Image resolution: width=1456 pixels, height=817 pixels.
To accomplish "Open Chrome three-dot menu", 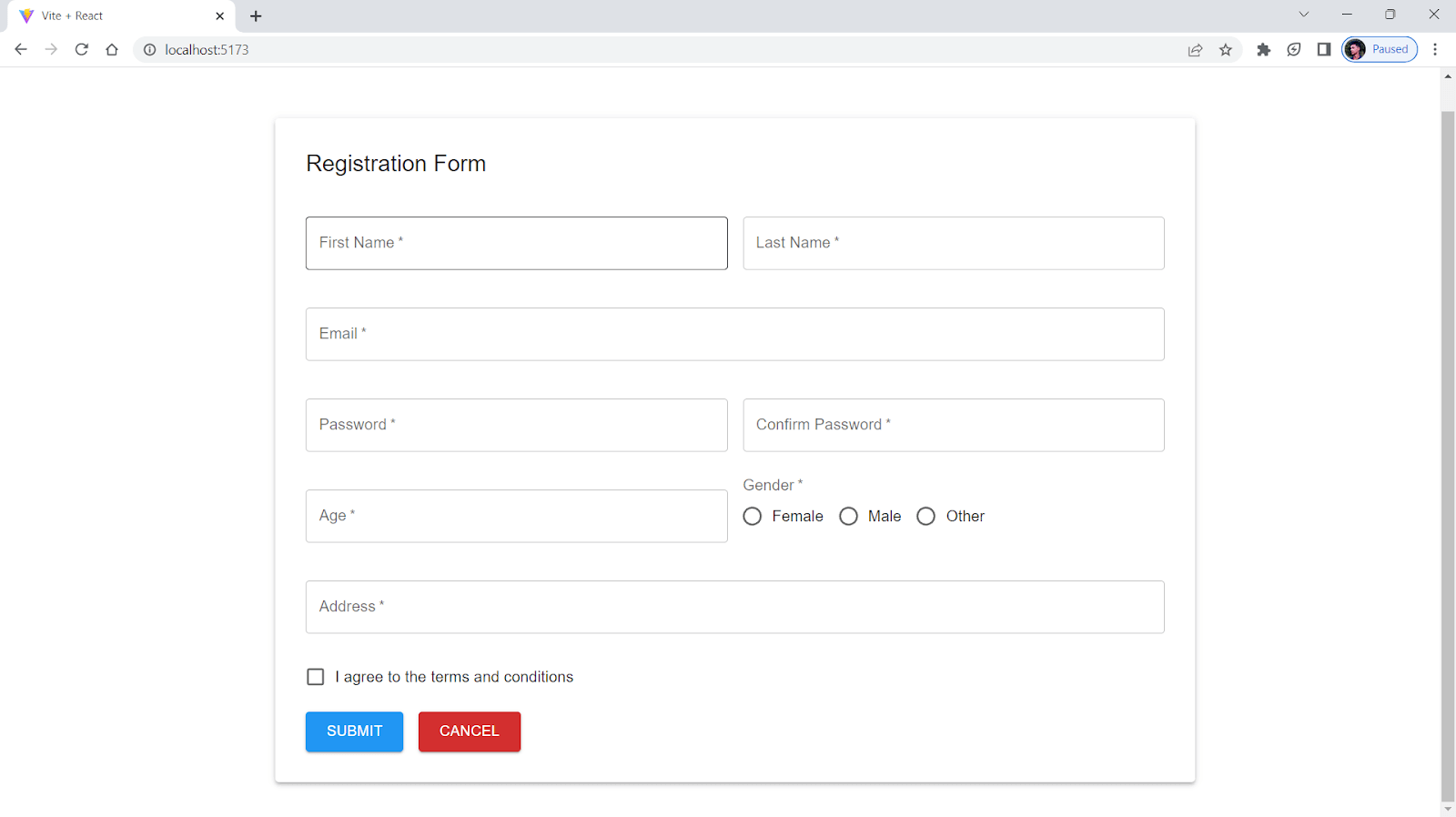I will pos(1435,50).
